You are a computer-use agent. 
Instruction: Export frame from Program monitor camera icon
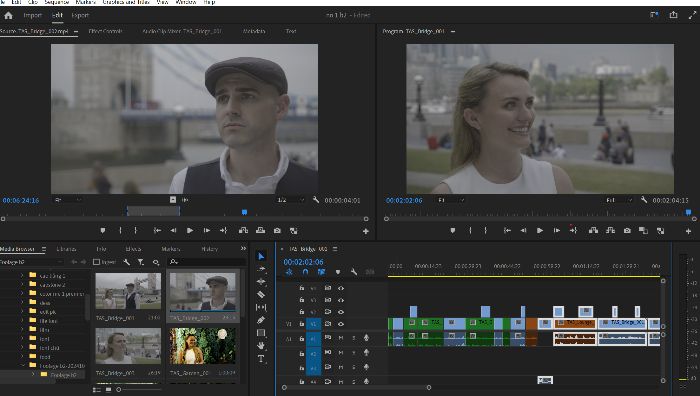click(627, 230)
